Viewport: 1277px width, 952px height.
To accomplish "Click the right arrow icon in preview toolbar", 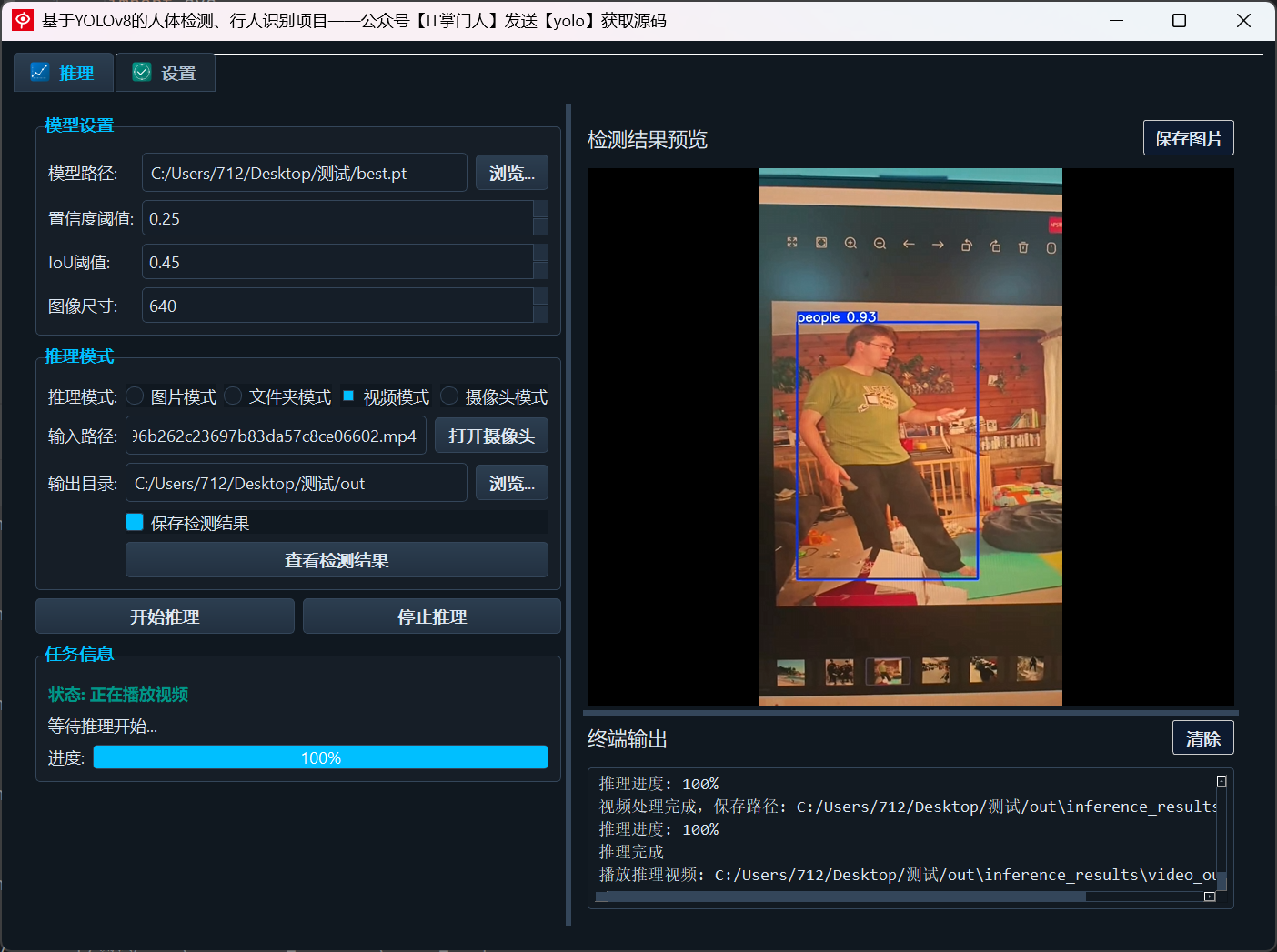I will [938, 245].
